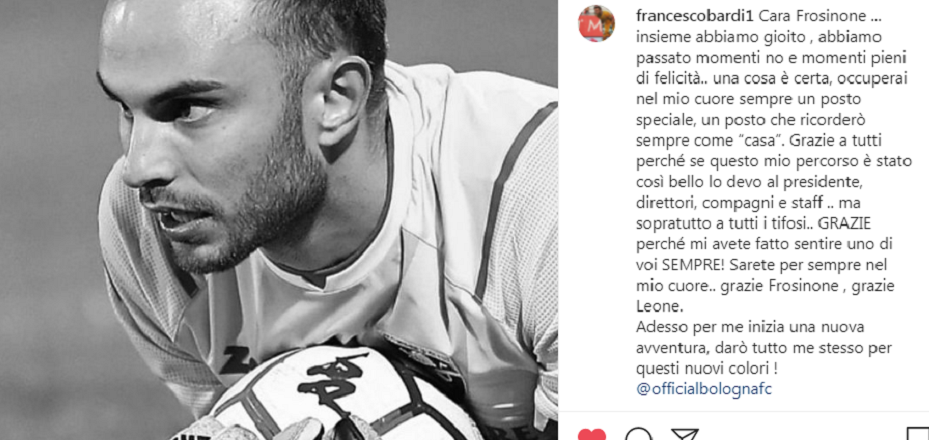Screen dimensions: 929x440
Task: Click the black and white goalkeeper photo
Action: [278, 220]
